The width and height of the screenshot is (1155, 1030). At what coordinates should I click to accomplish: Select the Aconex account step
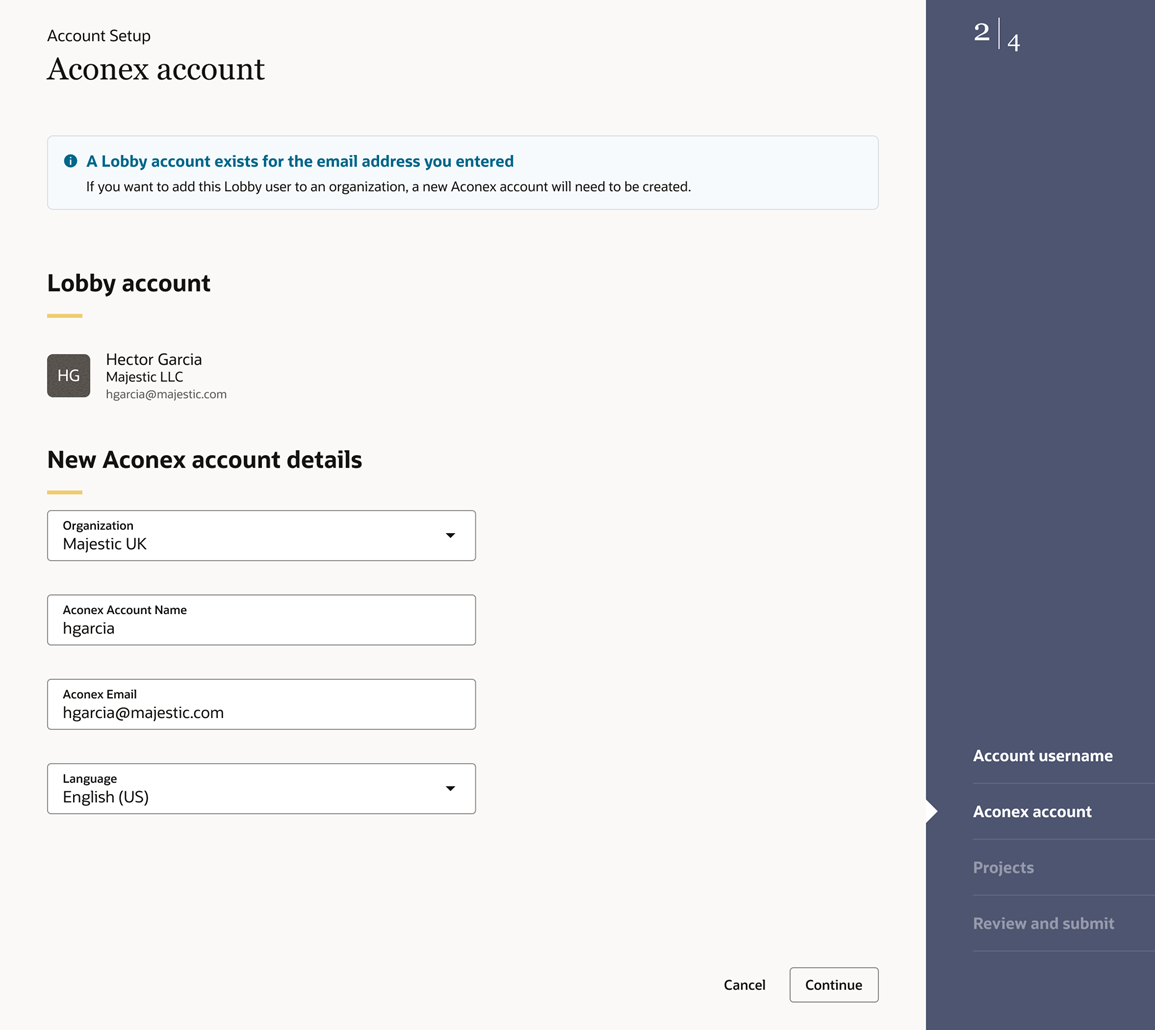pyautogui.click(x=1032, y=812)
